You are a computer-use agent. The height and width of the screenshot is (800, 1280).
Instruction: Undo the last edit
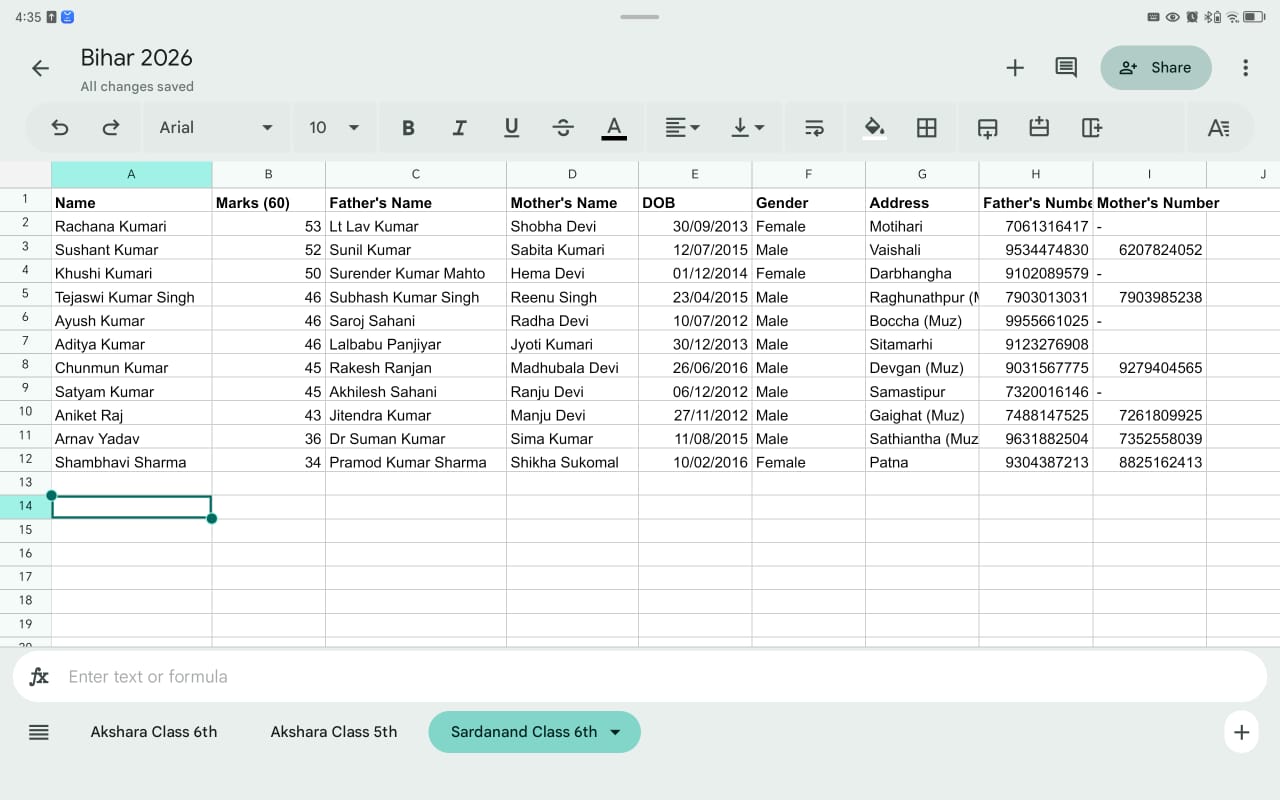pos(60,127)
